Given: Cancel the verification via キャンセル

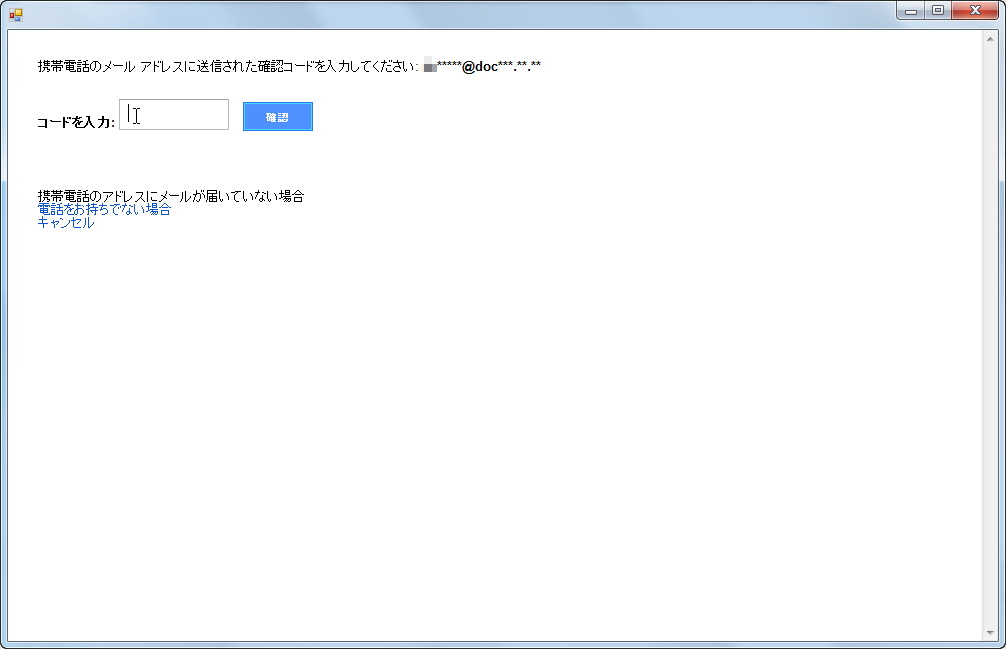Looking at the screenshot, I should [64, 222].
